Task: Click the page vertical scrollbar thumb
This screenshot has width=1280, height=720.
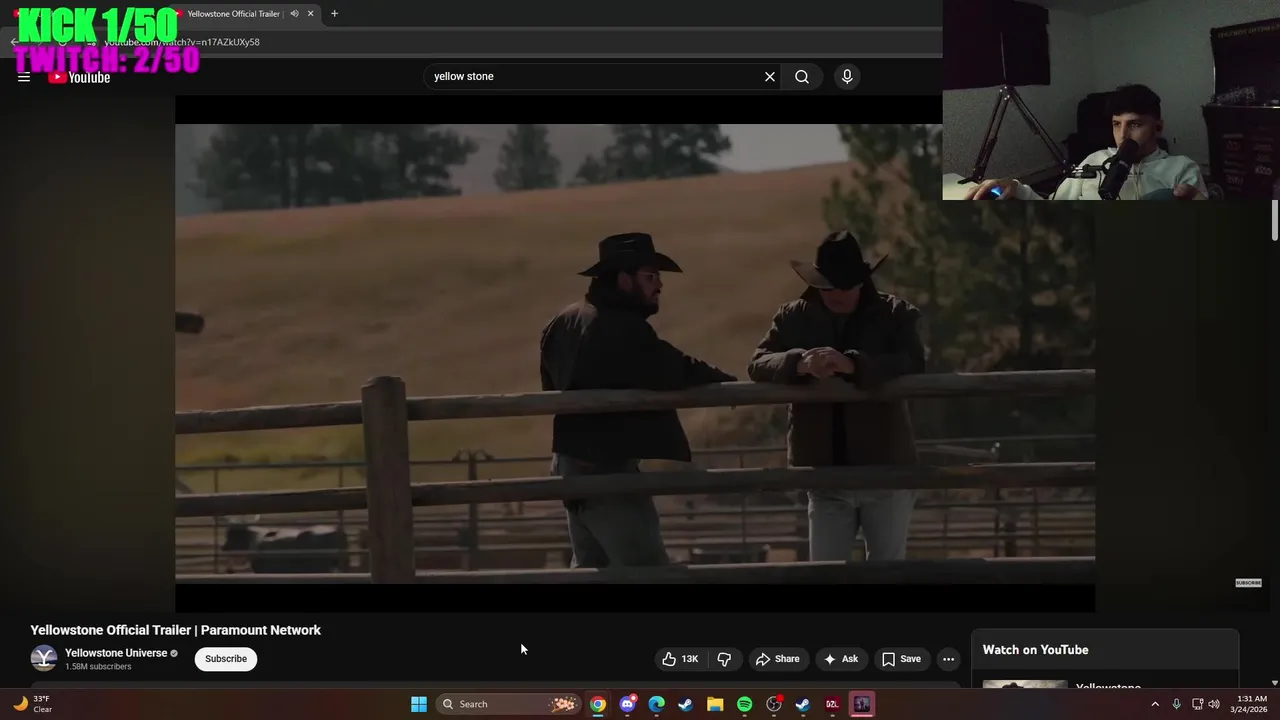Action: (x=1275, y=220)
